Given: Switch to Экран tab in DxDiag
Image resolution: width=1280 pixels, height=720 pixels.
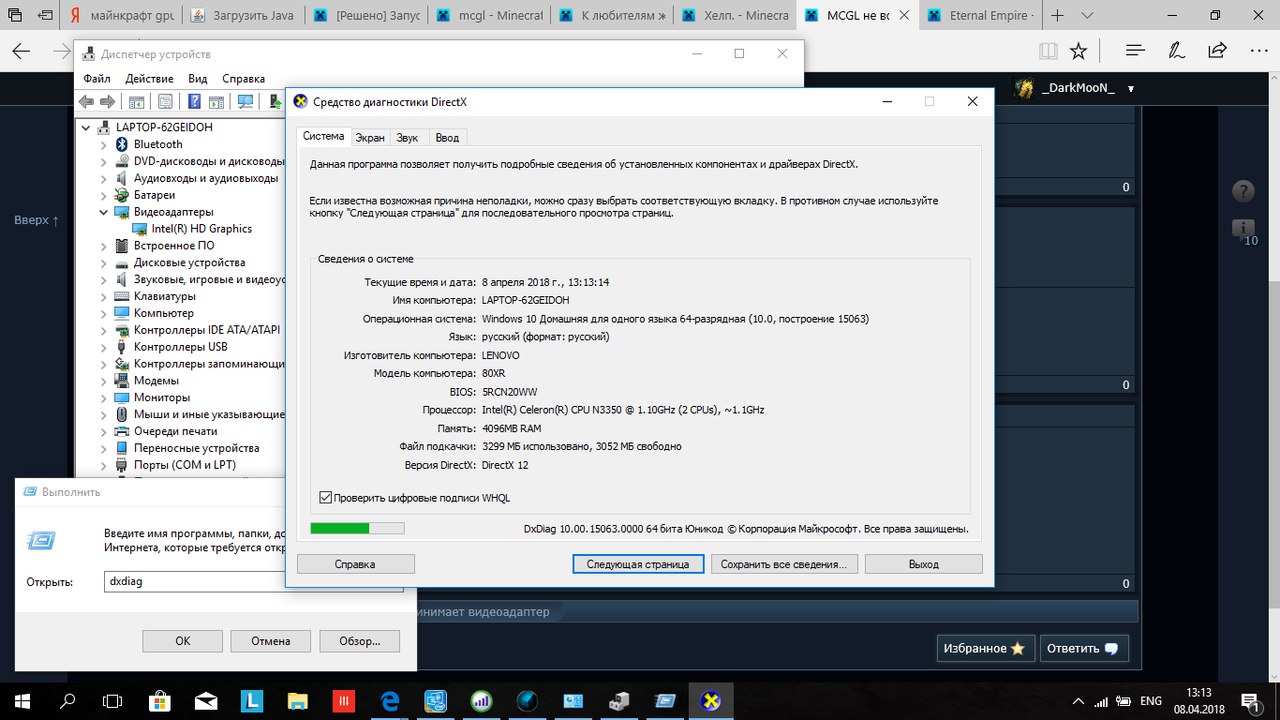Looking at the screenshot, I should pyautogui.click(x=369, y=138).
